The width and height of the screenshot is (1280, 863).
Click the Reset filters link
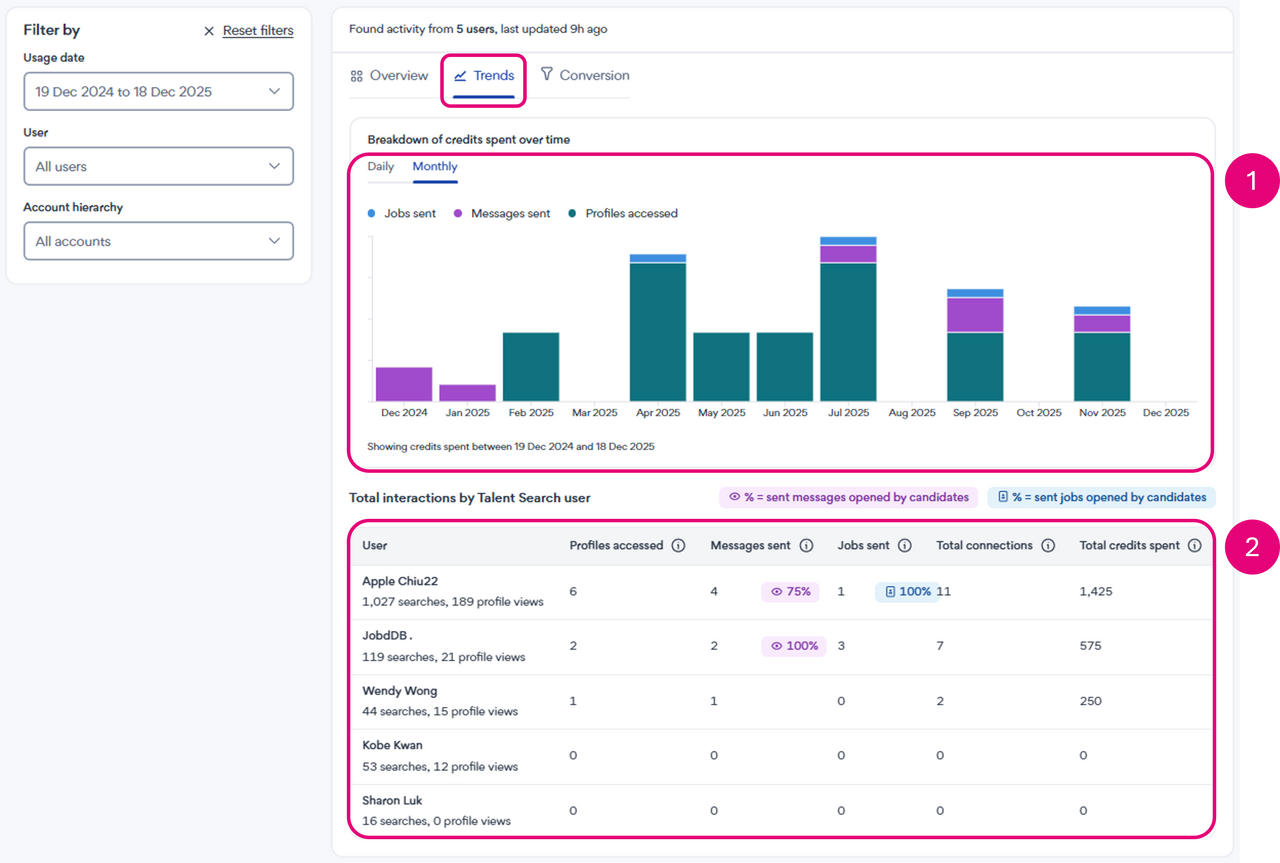point(258,31)
